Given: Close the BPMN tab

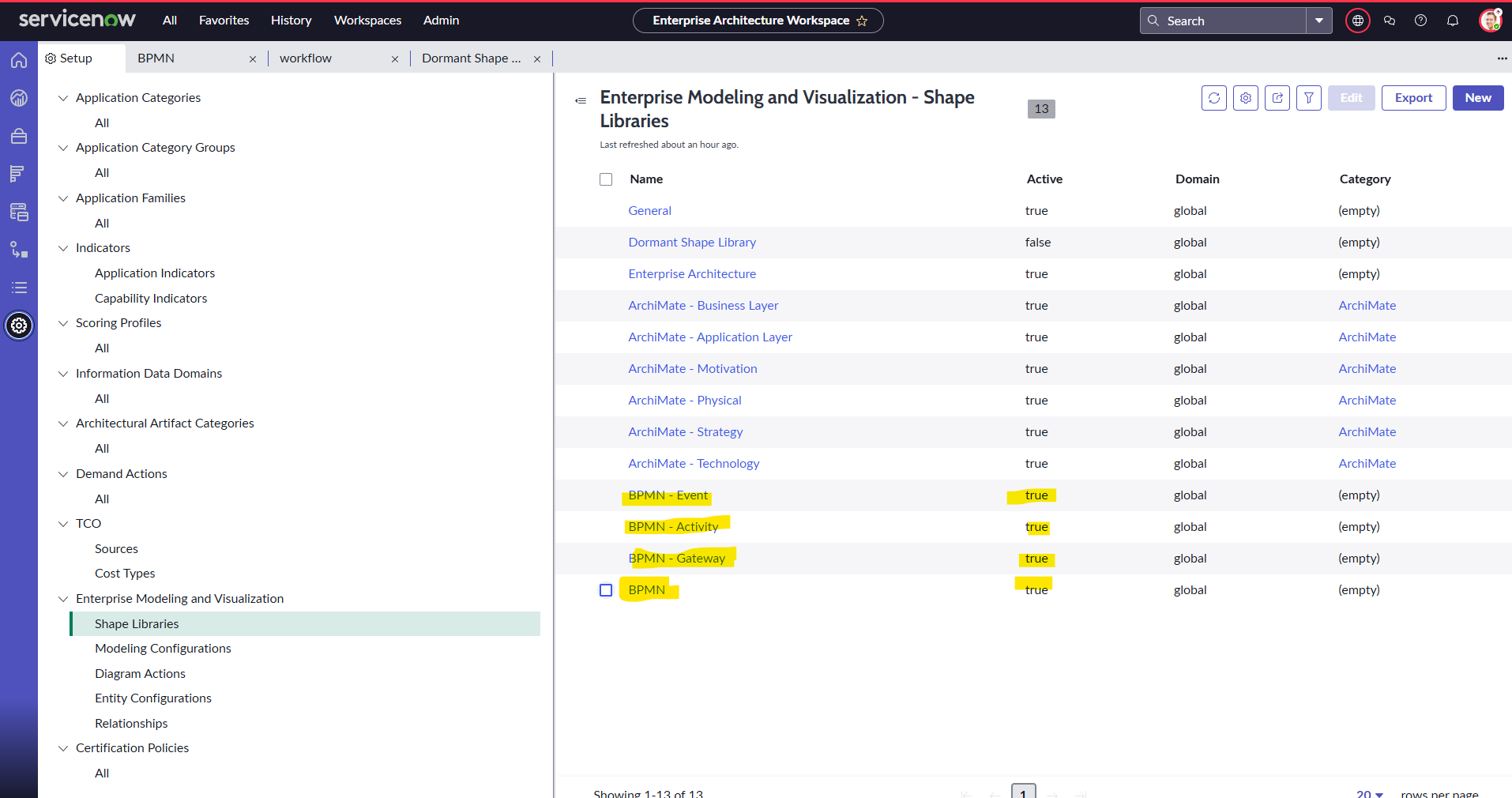Looking at the screenshot, I should 253,59.
